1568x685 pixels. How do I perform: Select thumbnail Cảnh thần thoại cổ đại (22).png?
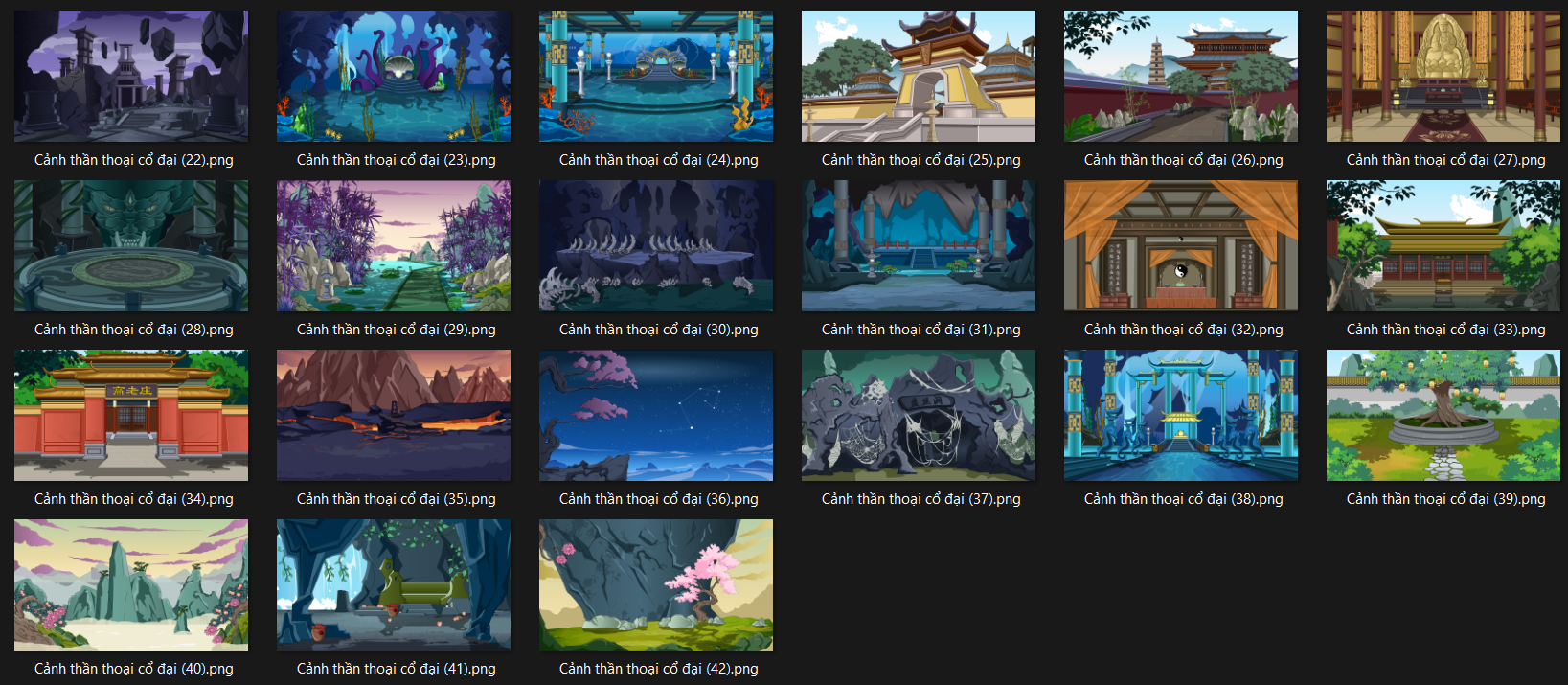pos(131,77)
